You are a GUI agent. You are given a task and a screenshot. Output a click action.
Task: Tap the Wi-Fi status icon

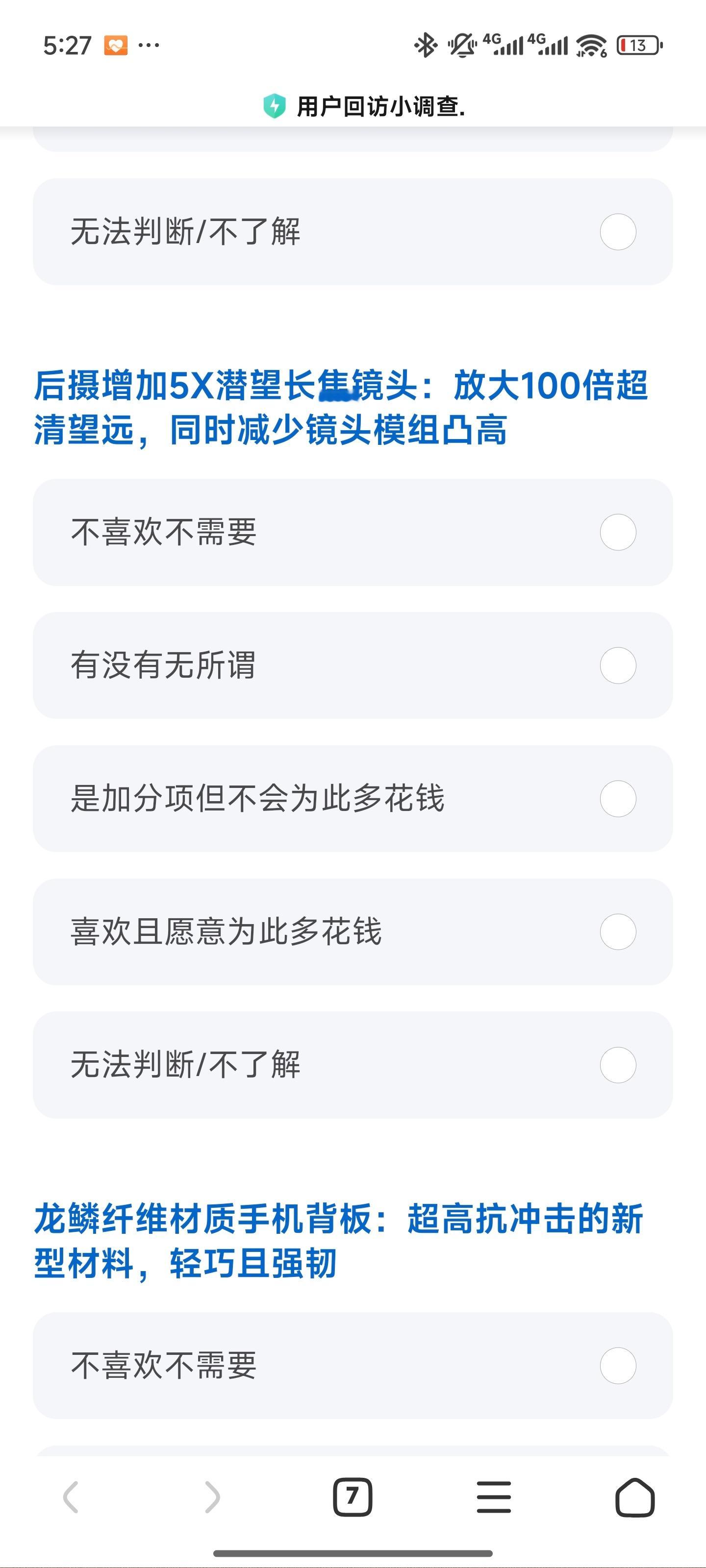point(591,45)
